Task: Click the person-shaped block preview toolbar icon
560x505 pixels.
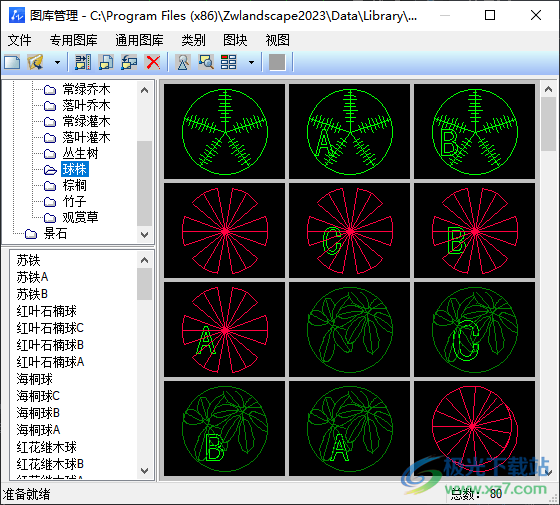Action: point(183,62)
